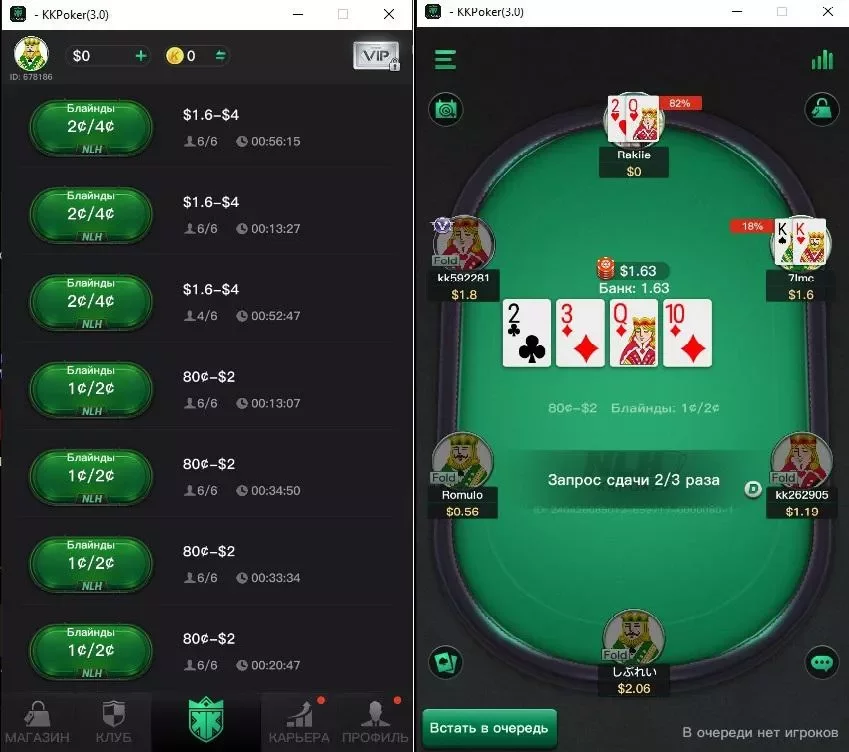Viewport: 849px width, 752px height.
Task: Click the locked VIP badge
Action: point(376,56)
